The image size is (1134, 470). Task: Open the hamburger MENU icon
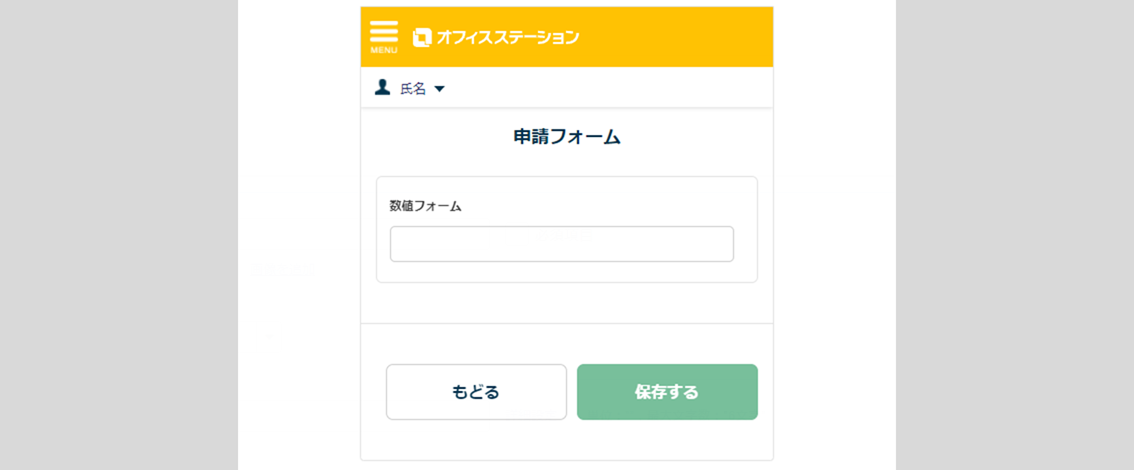pyautogui.click(x=384, y=31)
